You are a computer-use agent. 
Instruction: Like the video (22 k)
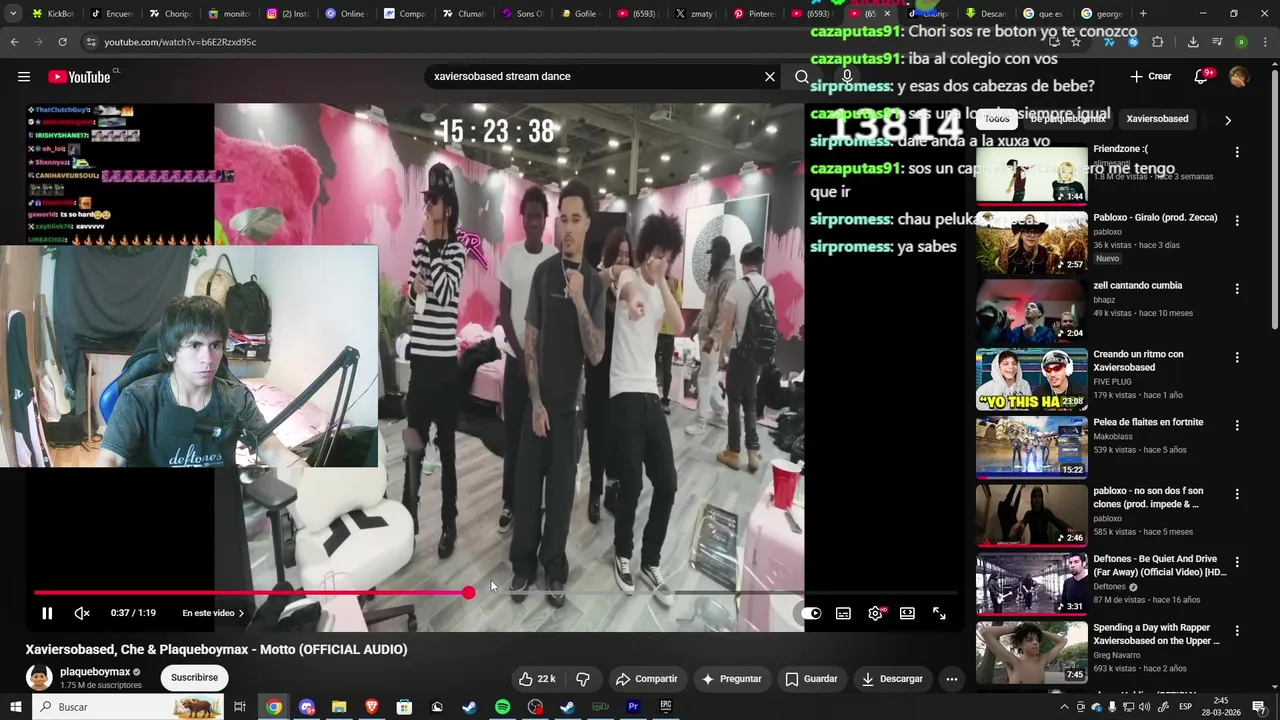click(x=536, y=678)
